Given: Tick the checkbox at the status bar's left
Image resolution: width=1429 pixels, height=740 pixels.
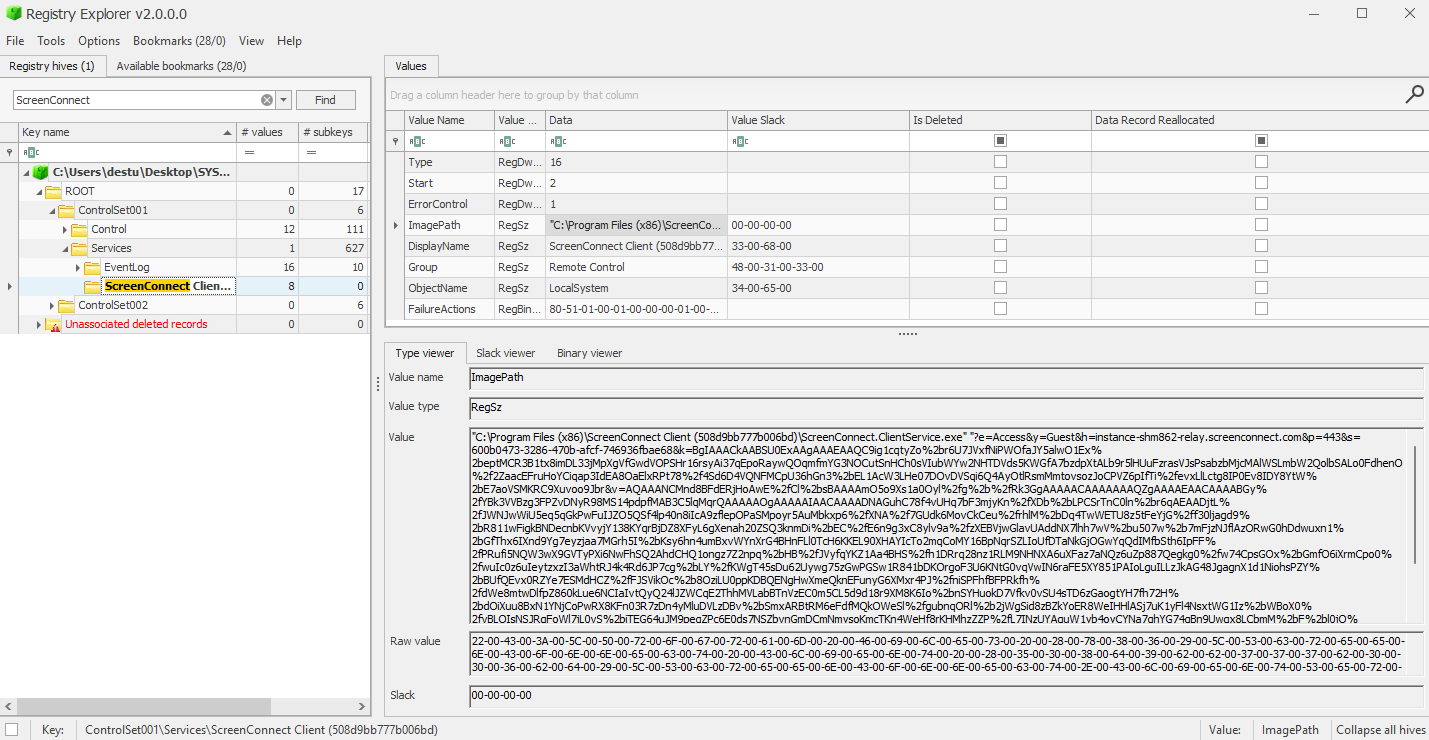Looking at the screenshot, I should tap(11, 730).
